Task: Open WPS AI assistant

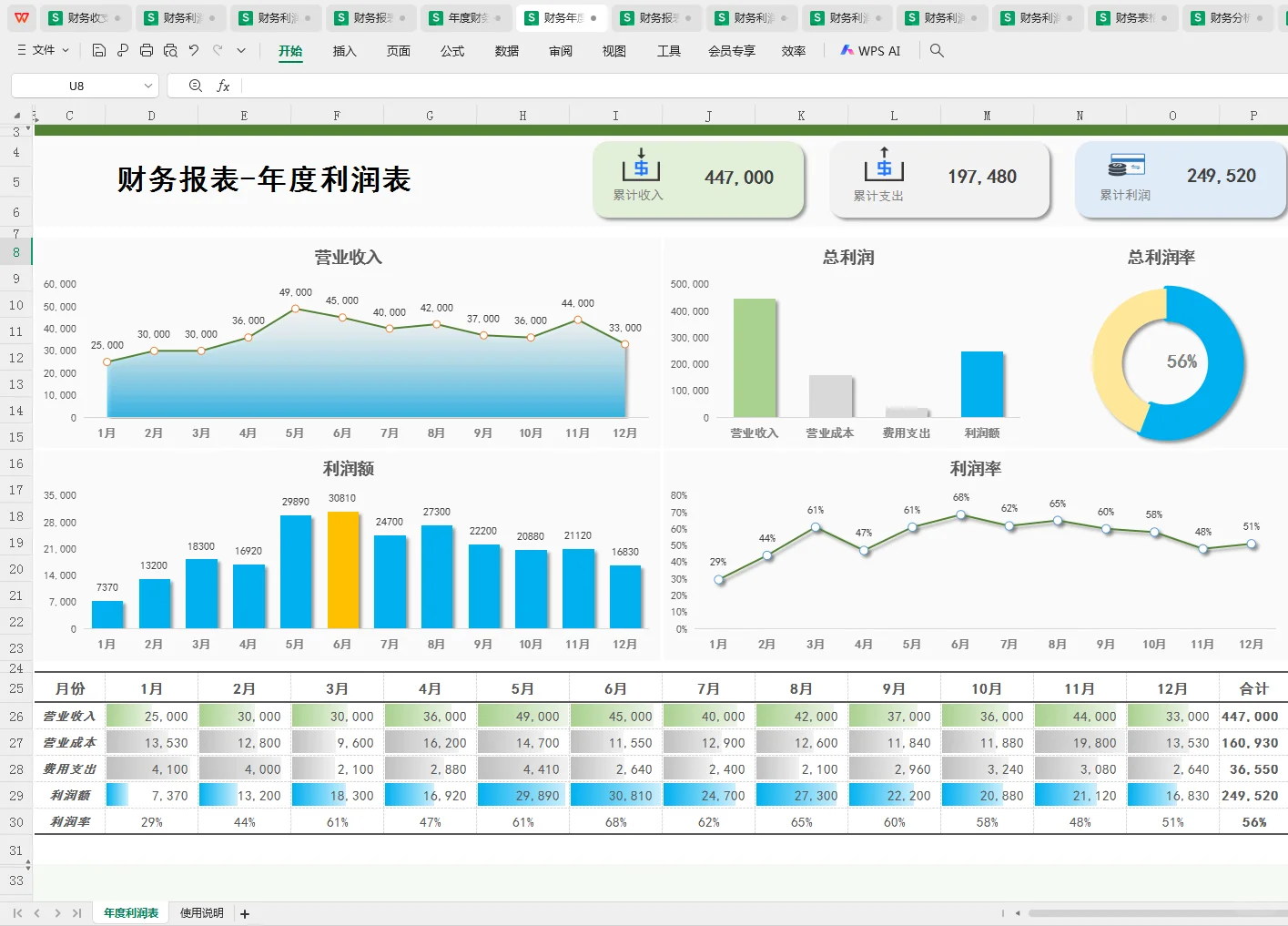Action: pyautogui.click(x=870, y=51)
